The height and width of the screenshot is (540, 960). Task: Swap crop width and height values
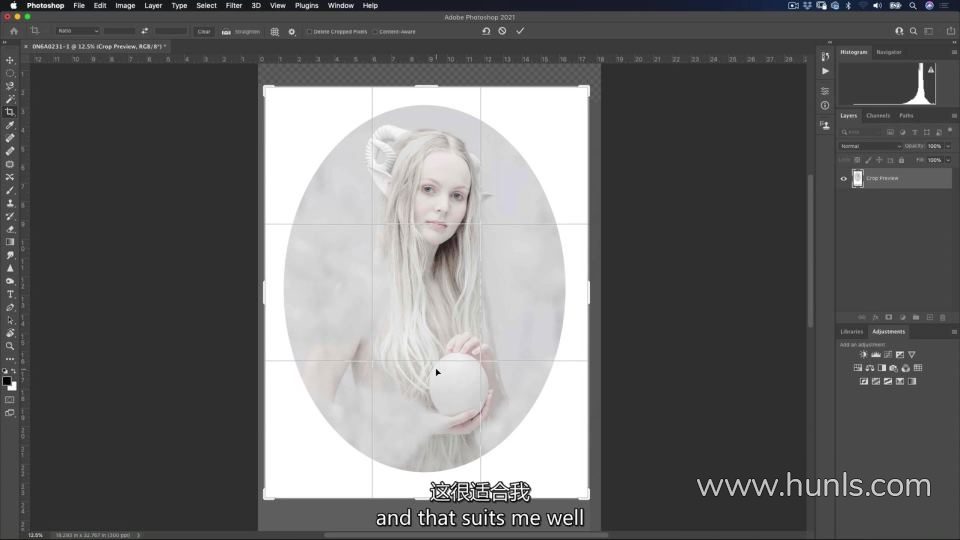coord(144,31)
